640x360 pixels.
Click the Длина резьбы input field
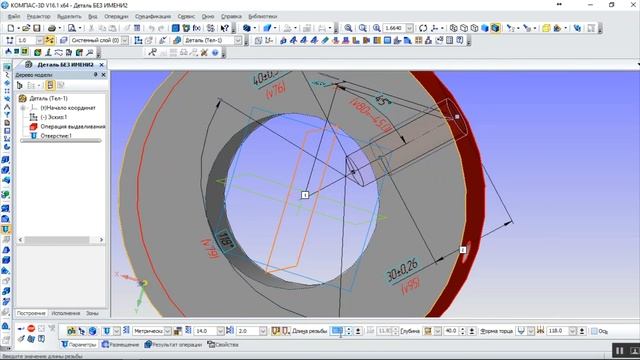pyautogui.click(x=337, y=331)
